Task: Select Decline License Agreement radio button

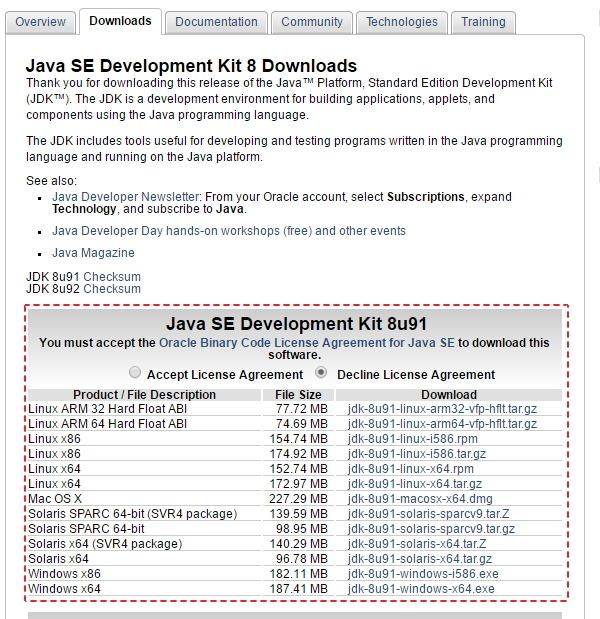Action: (321, 372)
